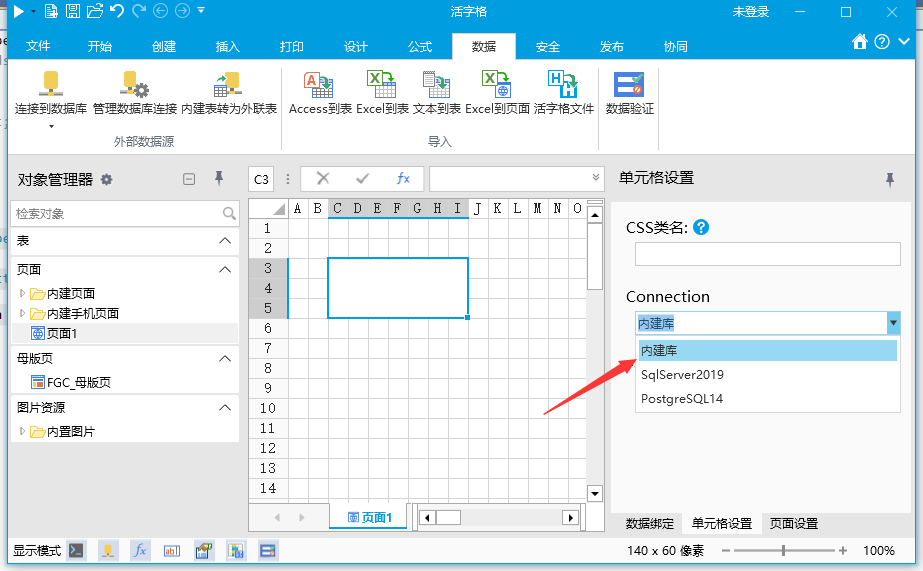Screen dimensions: 923x571
Task: Pin the 对象管理器 panel
Action: click(x=219, y=178)
